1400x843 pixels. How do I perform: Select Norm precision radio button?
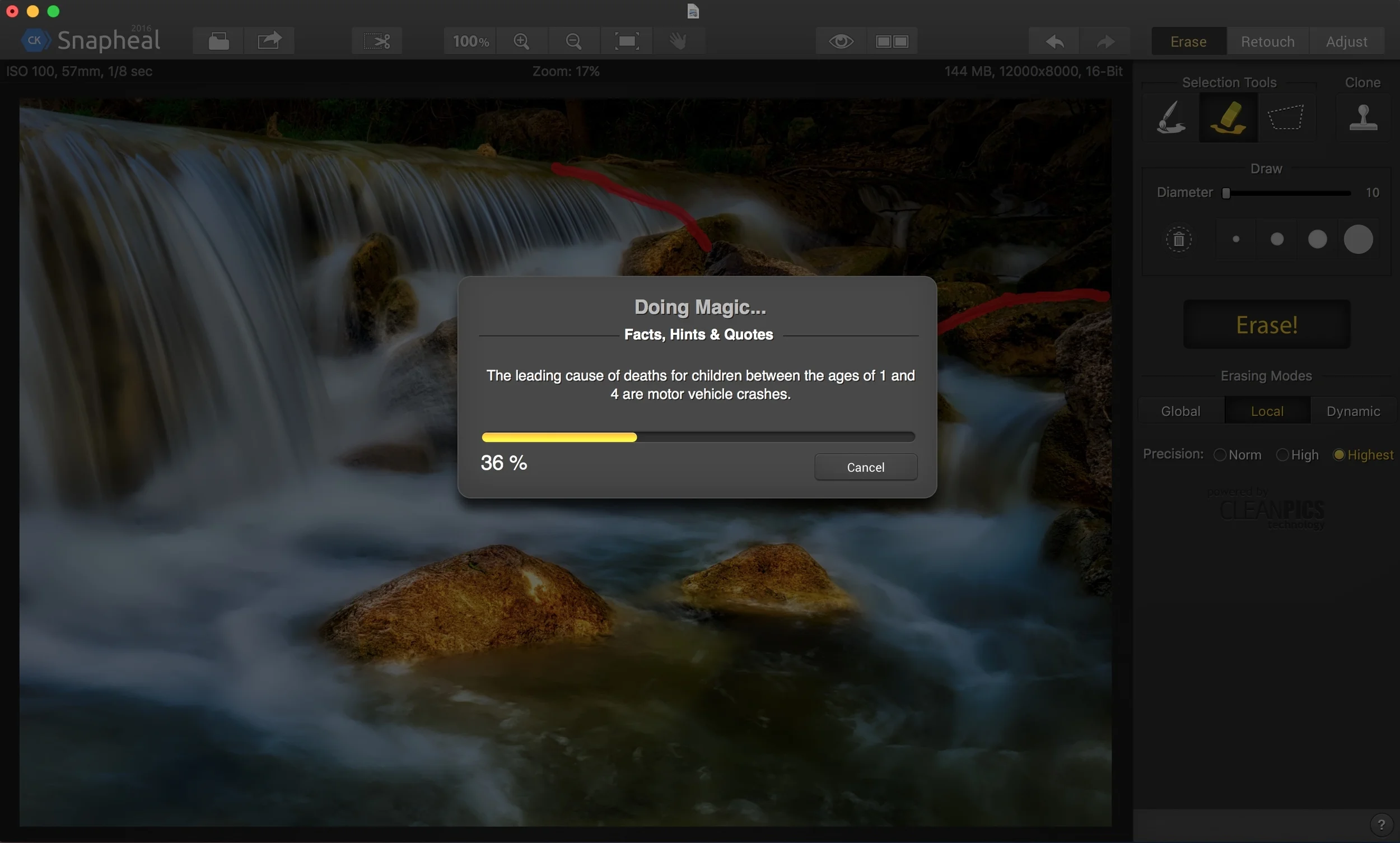pos(1219,455)
